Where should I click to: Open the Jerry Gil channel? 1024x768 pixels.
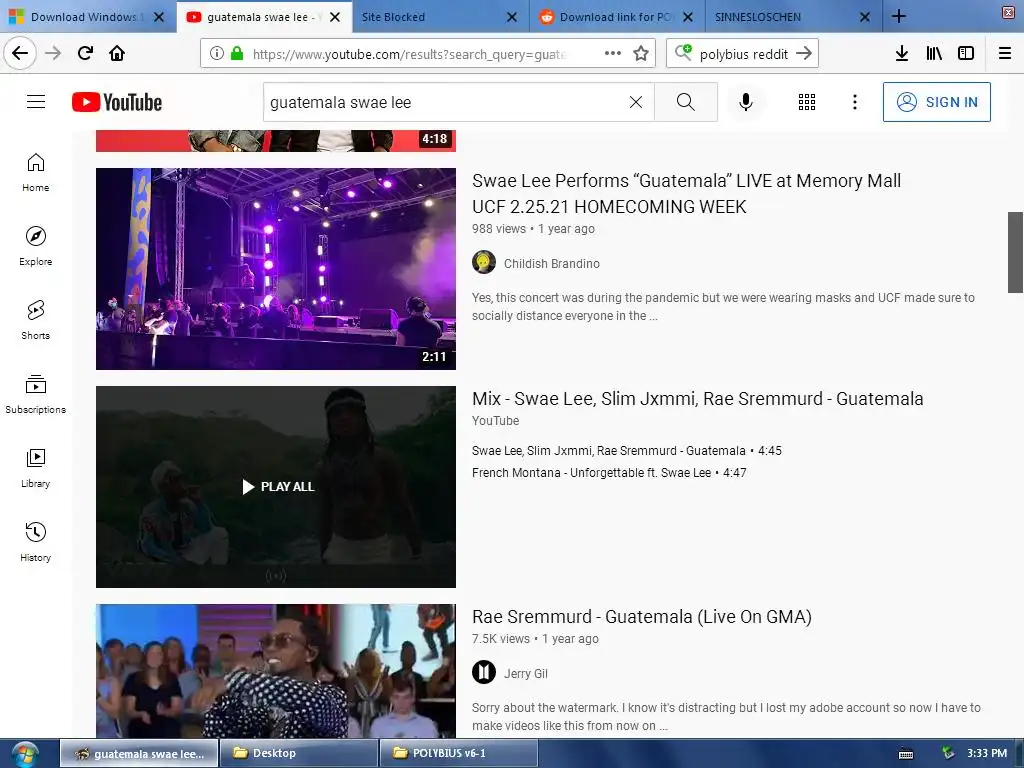pos(525,673)
